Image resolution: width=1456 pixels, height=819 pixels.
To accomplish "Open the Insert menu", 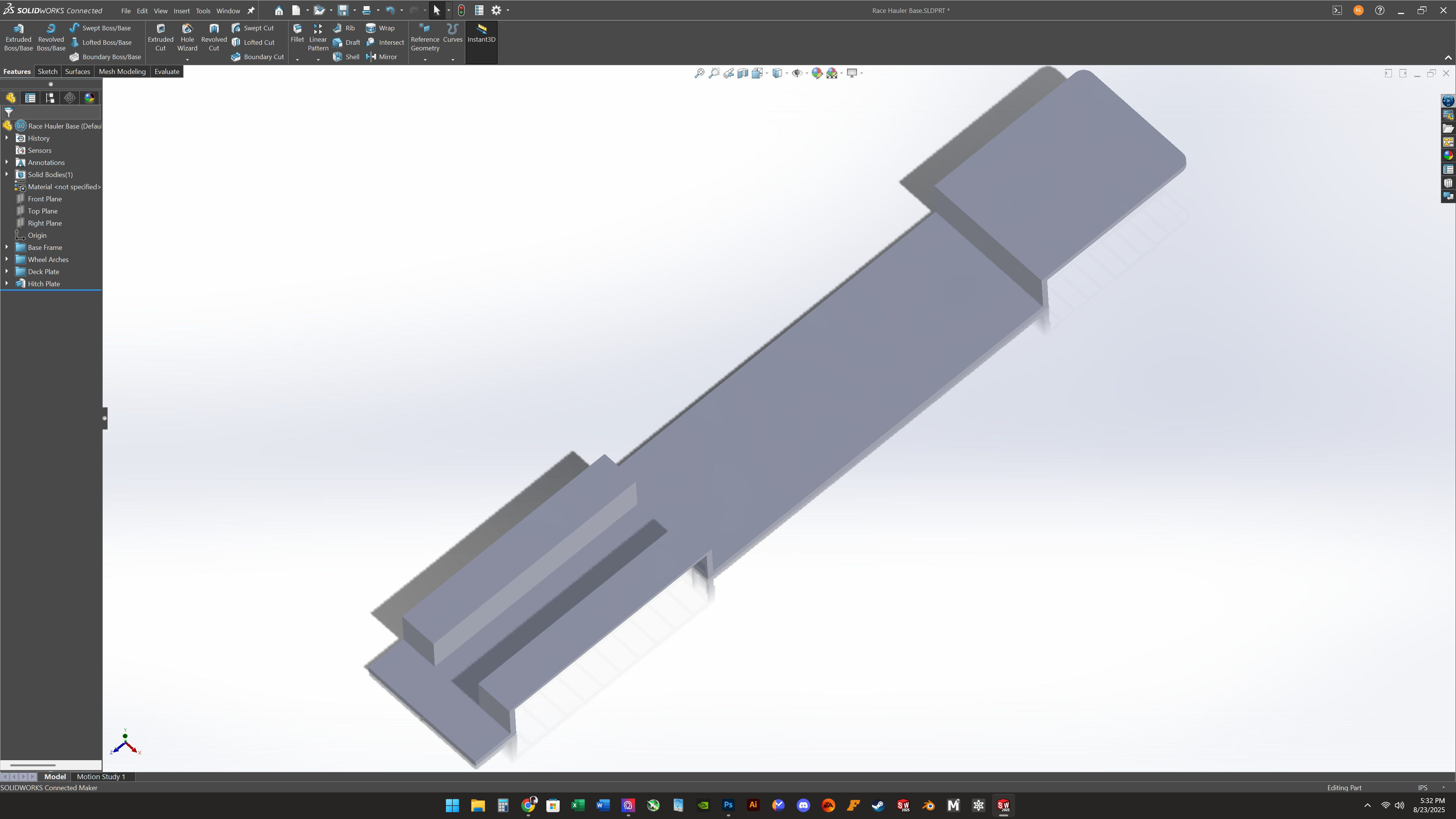I will (182, 11).
